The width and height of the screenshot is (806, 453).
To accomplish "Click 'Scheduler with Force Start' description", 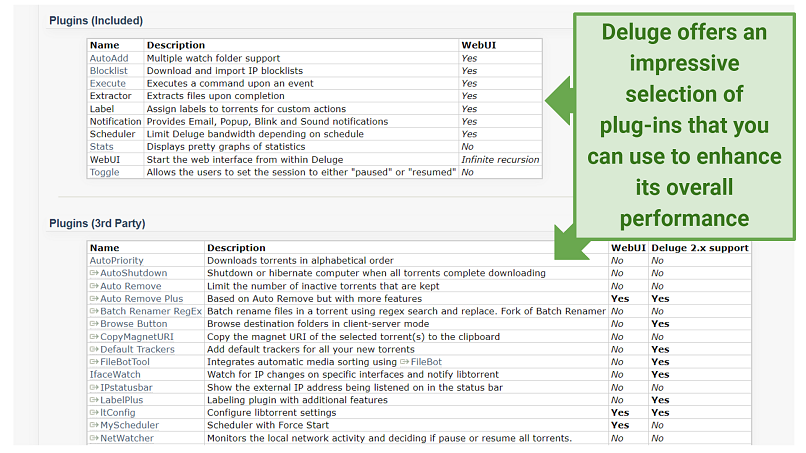I will click(268, 425).
